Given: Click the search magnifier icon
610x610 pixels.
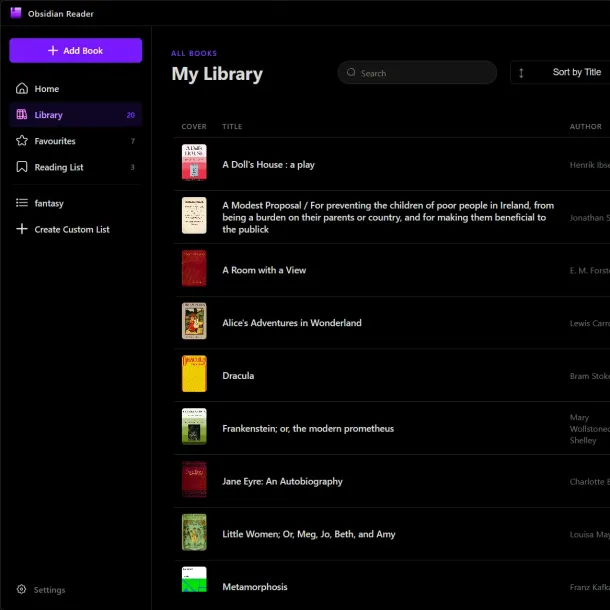Looking at the screenshot, I should tap(351, 72).
